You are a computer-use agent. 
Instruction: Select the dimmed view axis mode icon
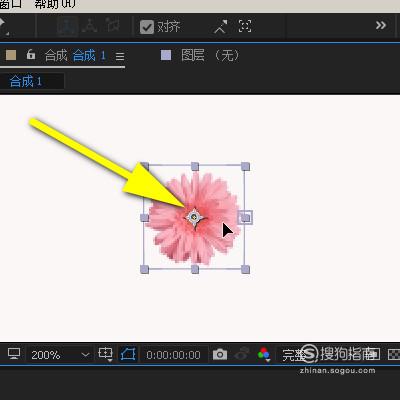tap(112, 25)
